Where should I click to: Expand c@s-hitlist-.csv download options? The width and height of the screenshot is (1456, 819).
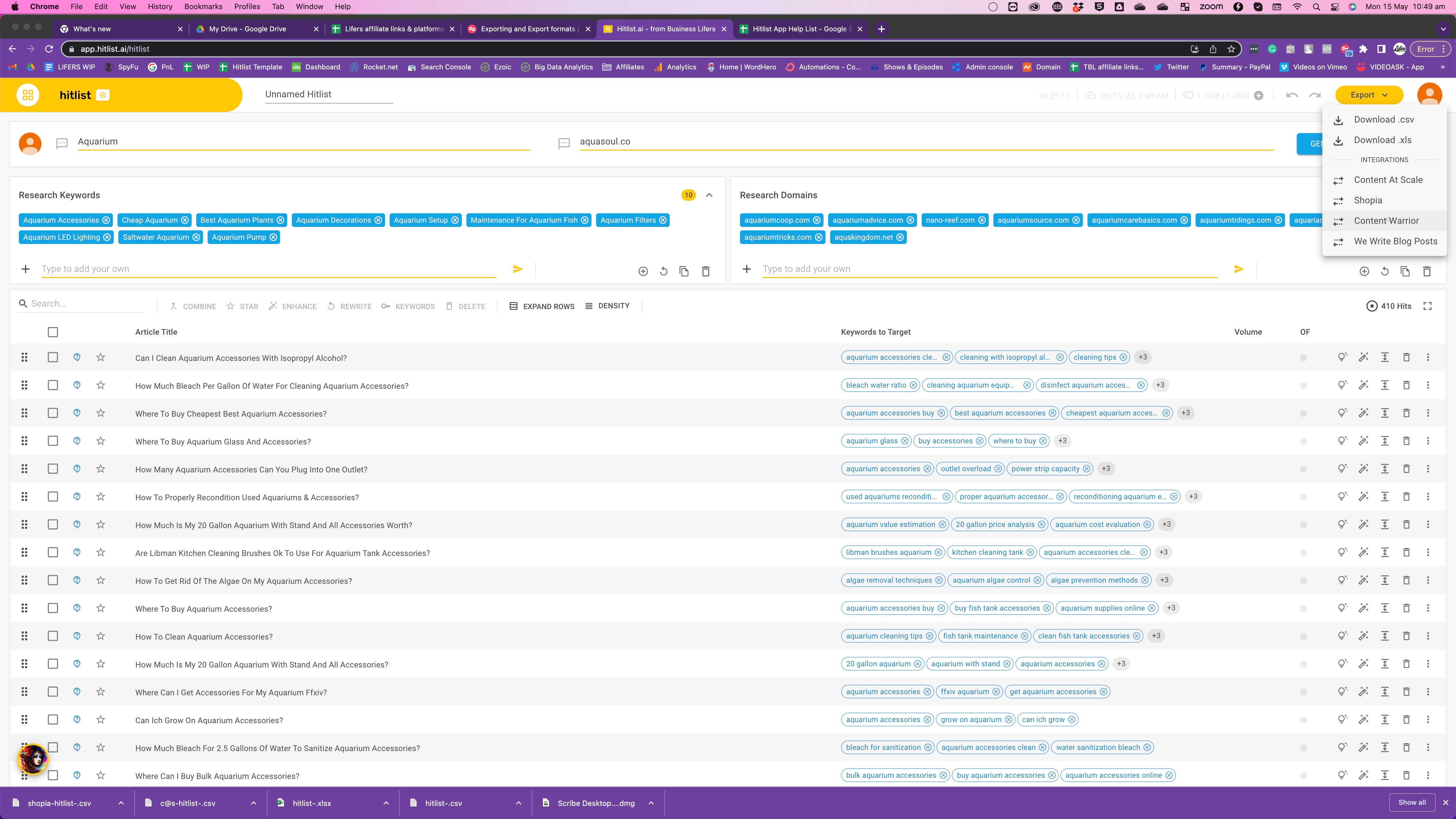(253, 803)
